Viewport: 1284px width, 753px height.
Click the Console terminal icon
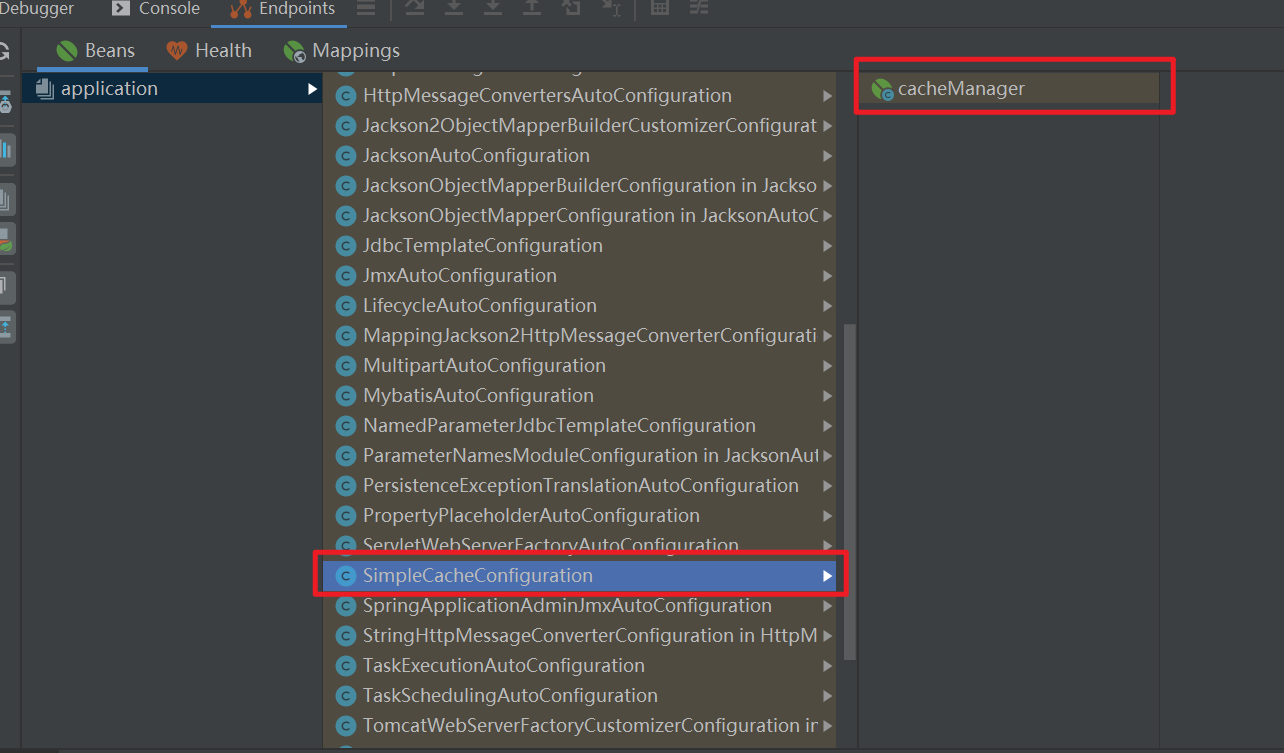[x=121, y=9]
